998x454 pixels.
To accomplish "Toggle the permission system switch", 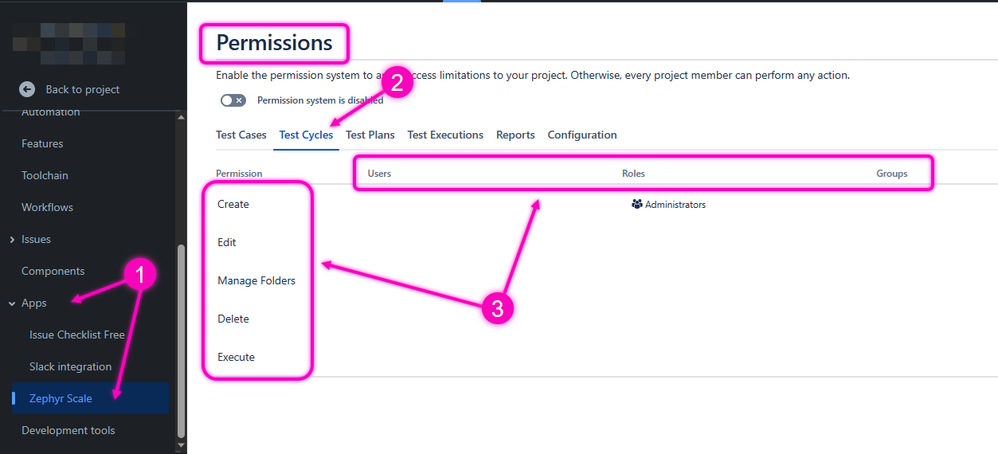I will 233,100.
